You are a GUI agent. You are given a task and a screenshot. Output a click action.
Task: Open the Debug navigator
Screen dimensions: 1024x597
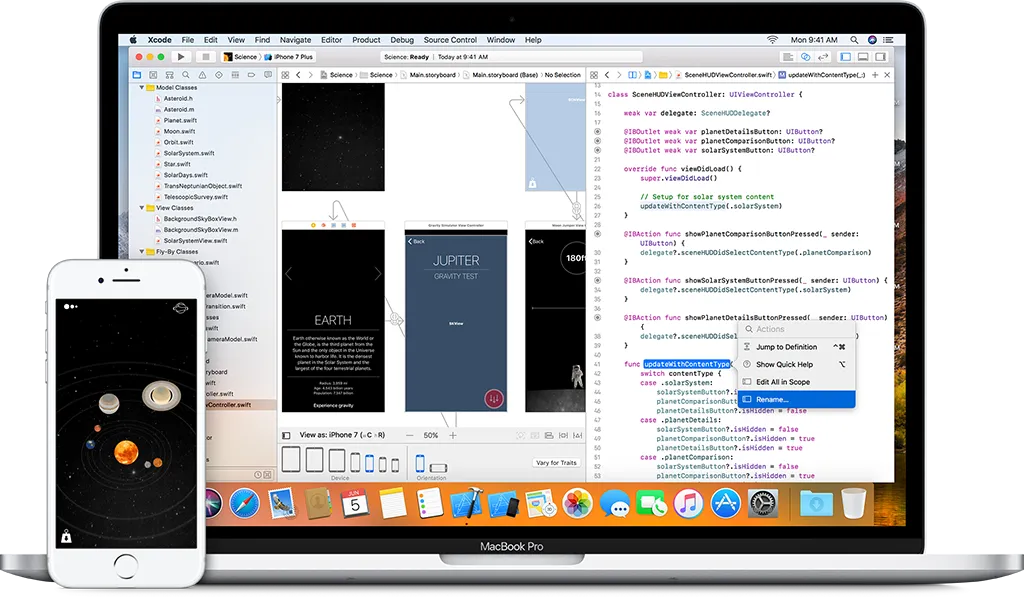tap(235, 75)
